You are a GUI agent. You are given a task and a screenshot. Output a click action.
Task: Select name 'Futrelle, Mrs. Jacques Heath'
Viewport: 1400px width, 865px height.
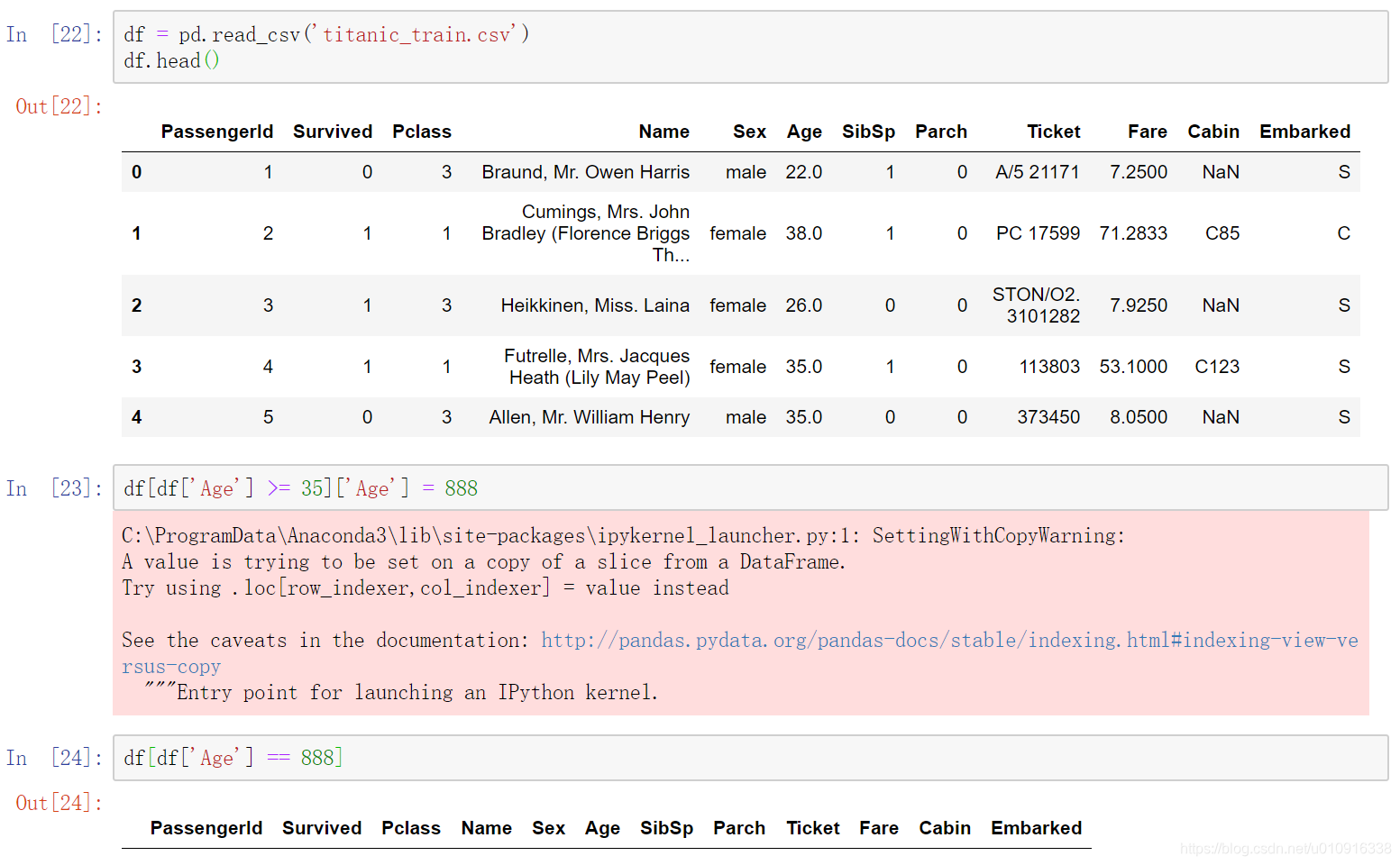[597, 367]
